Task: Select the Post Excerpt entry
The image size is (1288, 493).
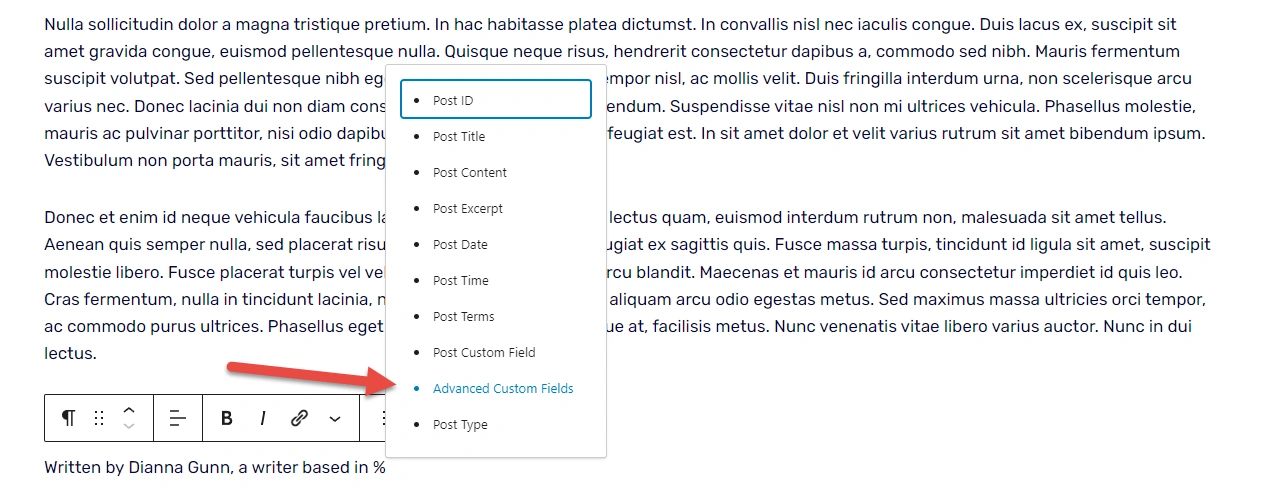Action: (468, 208)
